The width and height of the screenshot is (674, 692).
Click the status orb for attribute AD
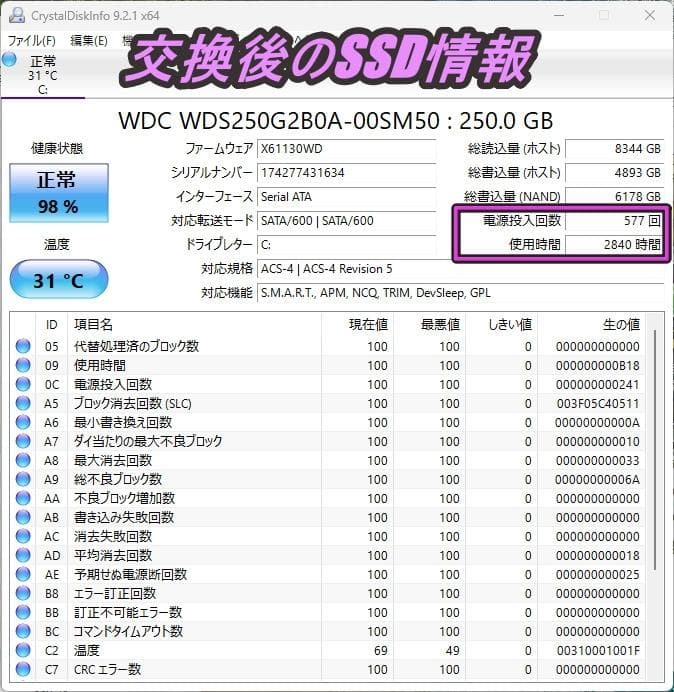[23, 555]
